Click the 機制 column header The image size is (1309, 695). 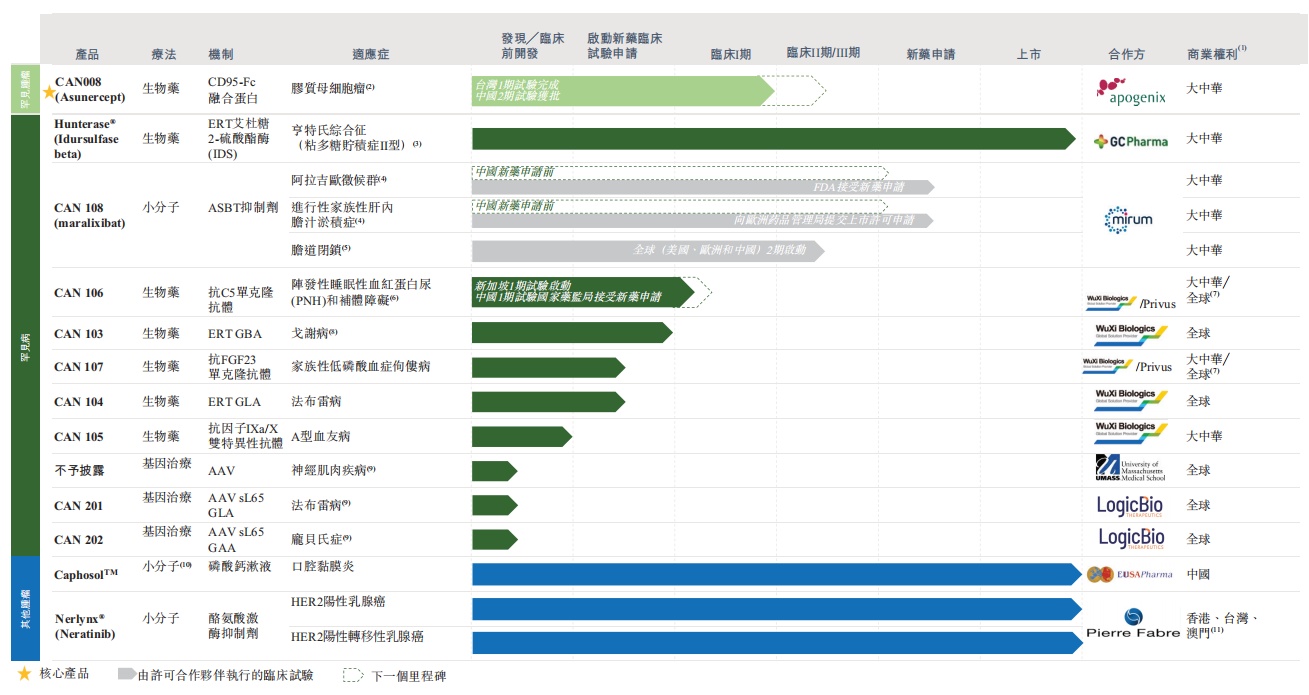221,54
